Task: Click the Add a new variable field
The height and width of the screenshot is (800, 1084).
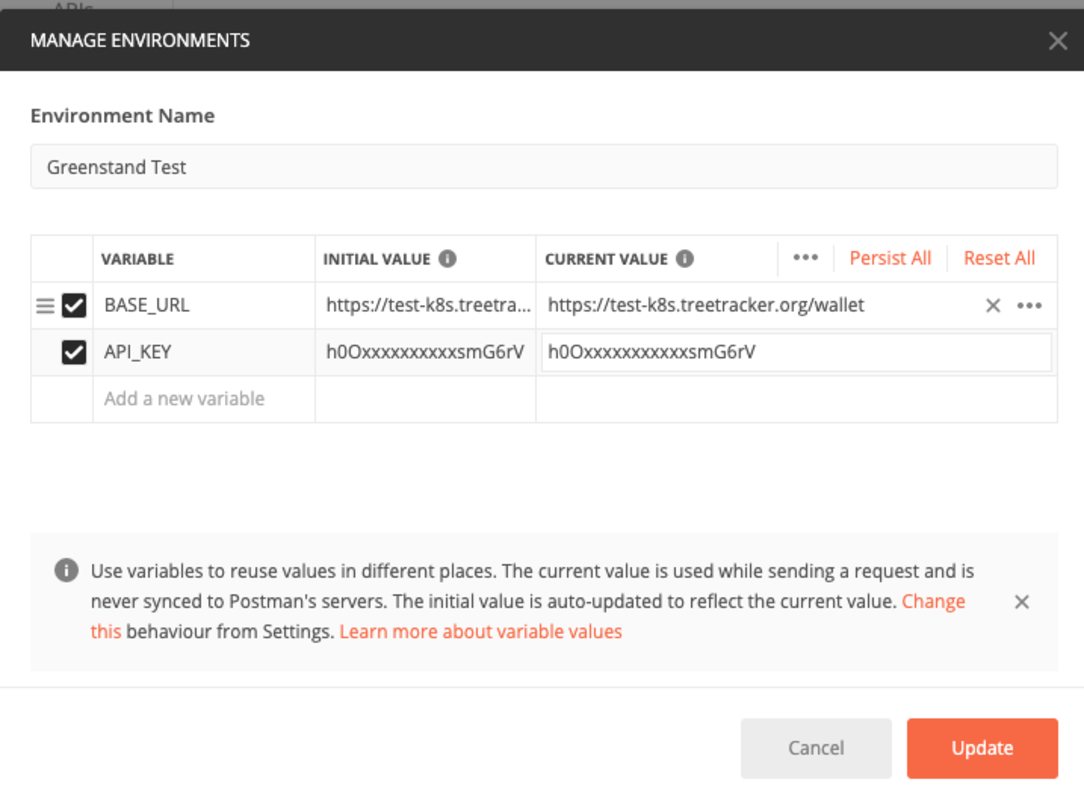Action: pyautogui.click(x=204, y=399)
